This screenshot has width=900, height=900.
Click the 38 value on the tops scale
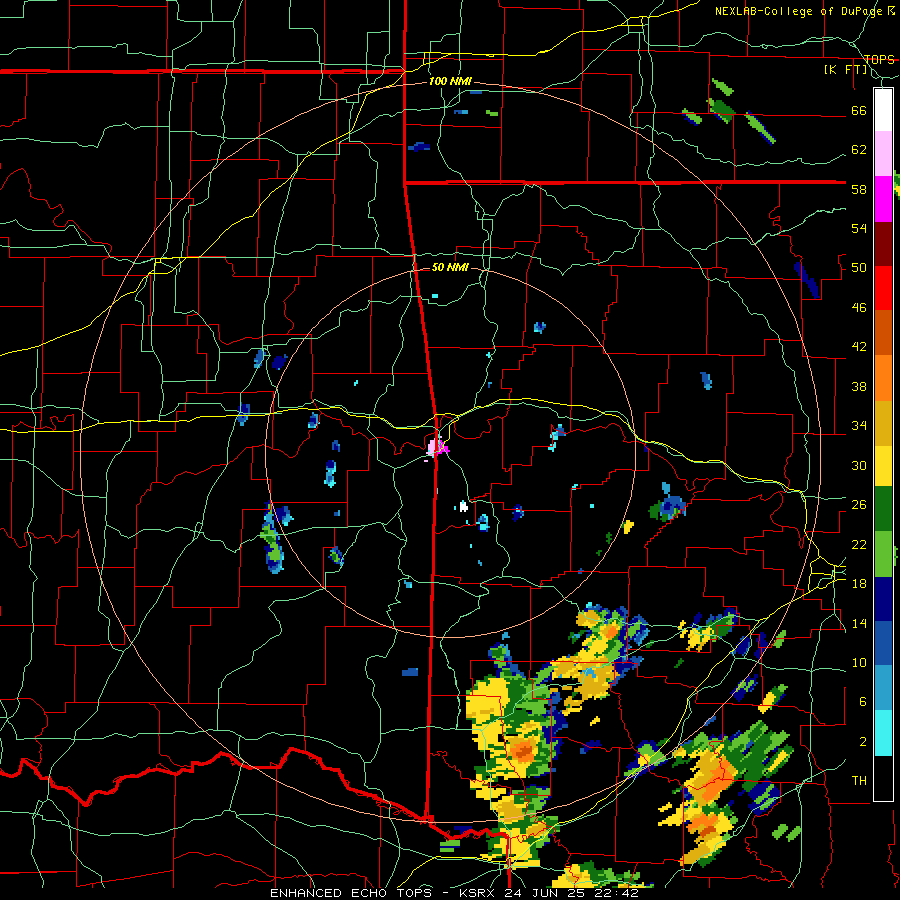pos(859,386)
